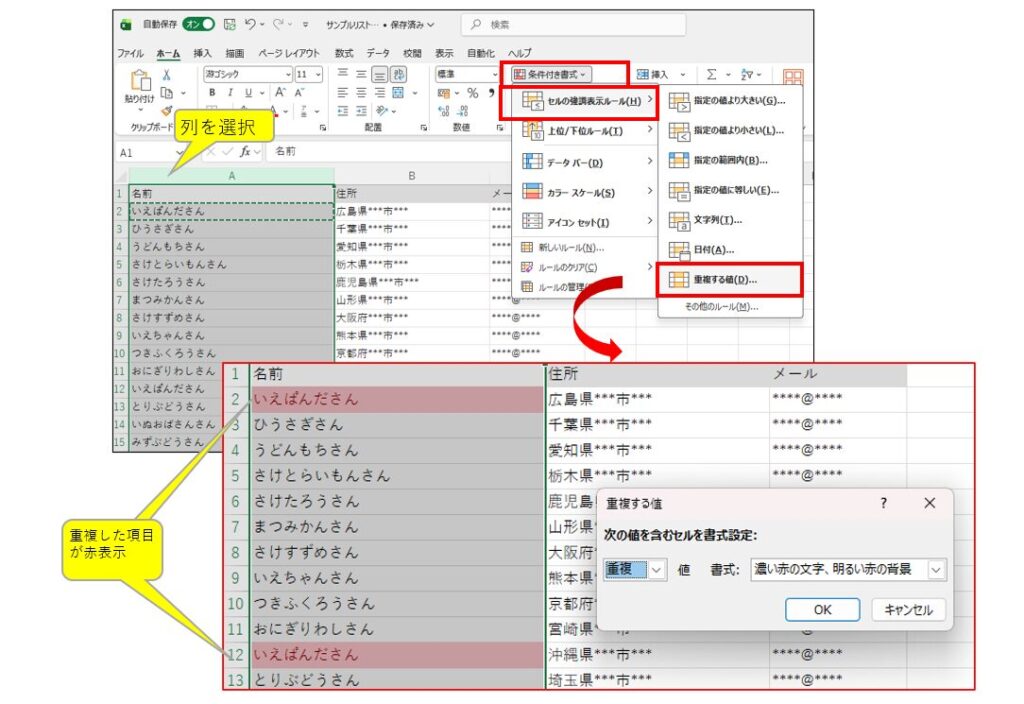Image resolution: width=1024 pixels, height=704 pixels.
Task: Click the percent style icon
Action: tap(472, 93)
